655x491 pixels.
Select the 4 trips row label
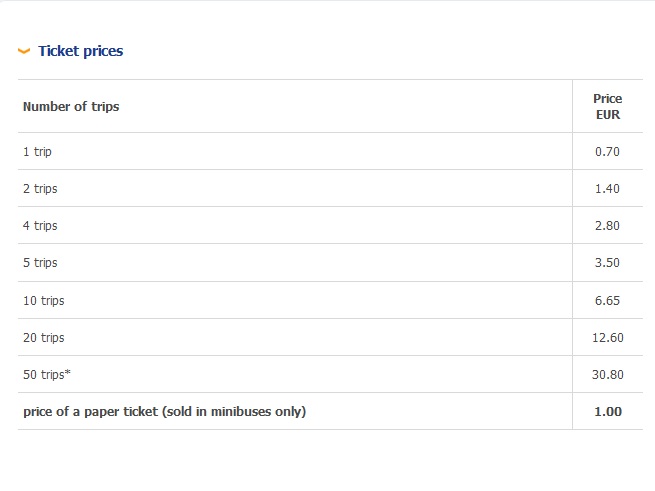[40, 226]
